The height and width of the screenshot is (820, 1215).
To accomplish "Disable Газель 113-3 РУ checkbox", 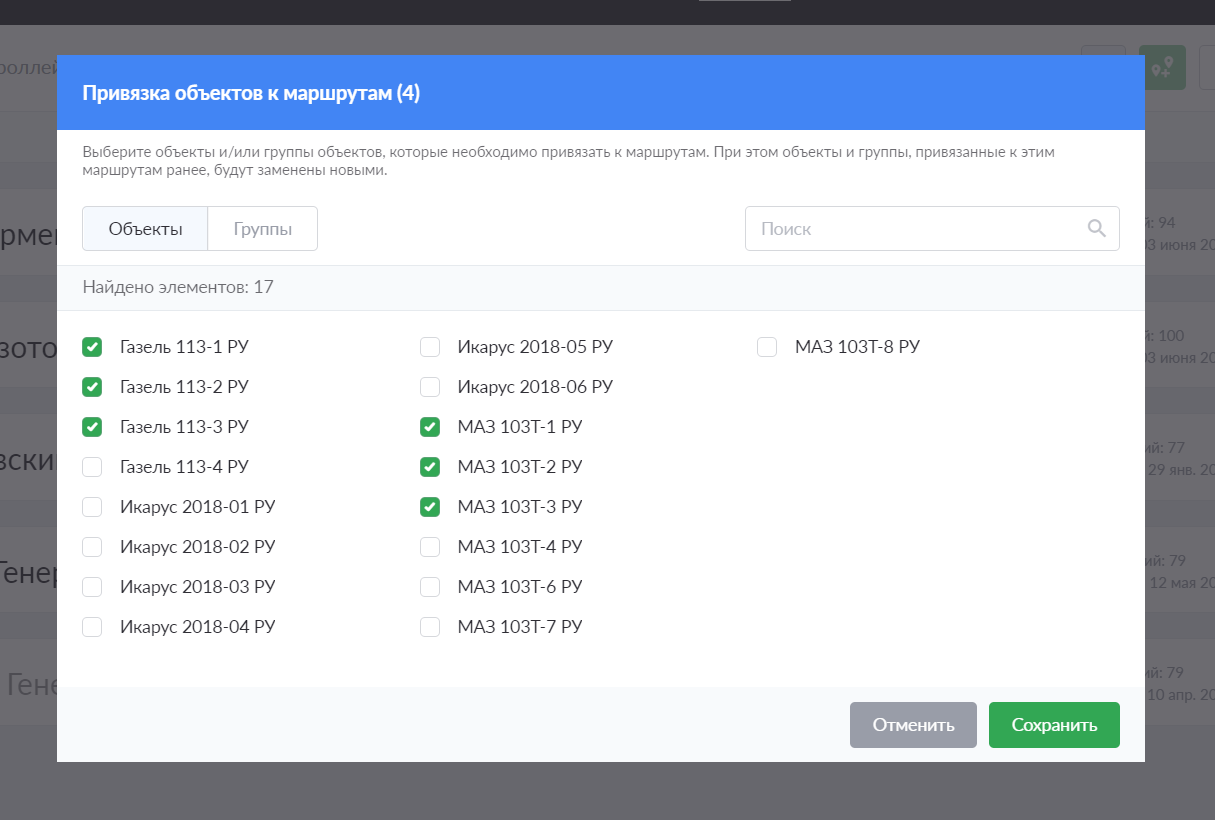I will (92, 427).
